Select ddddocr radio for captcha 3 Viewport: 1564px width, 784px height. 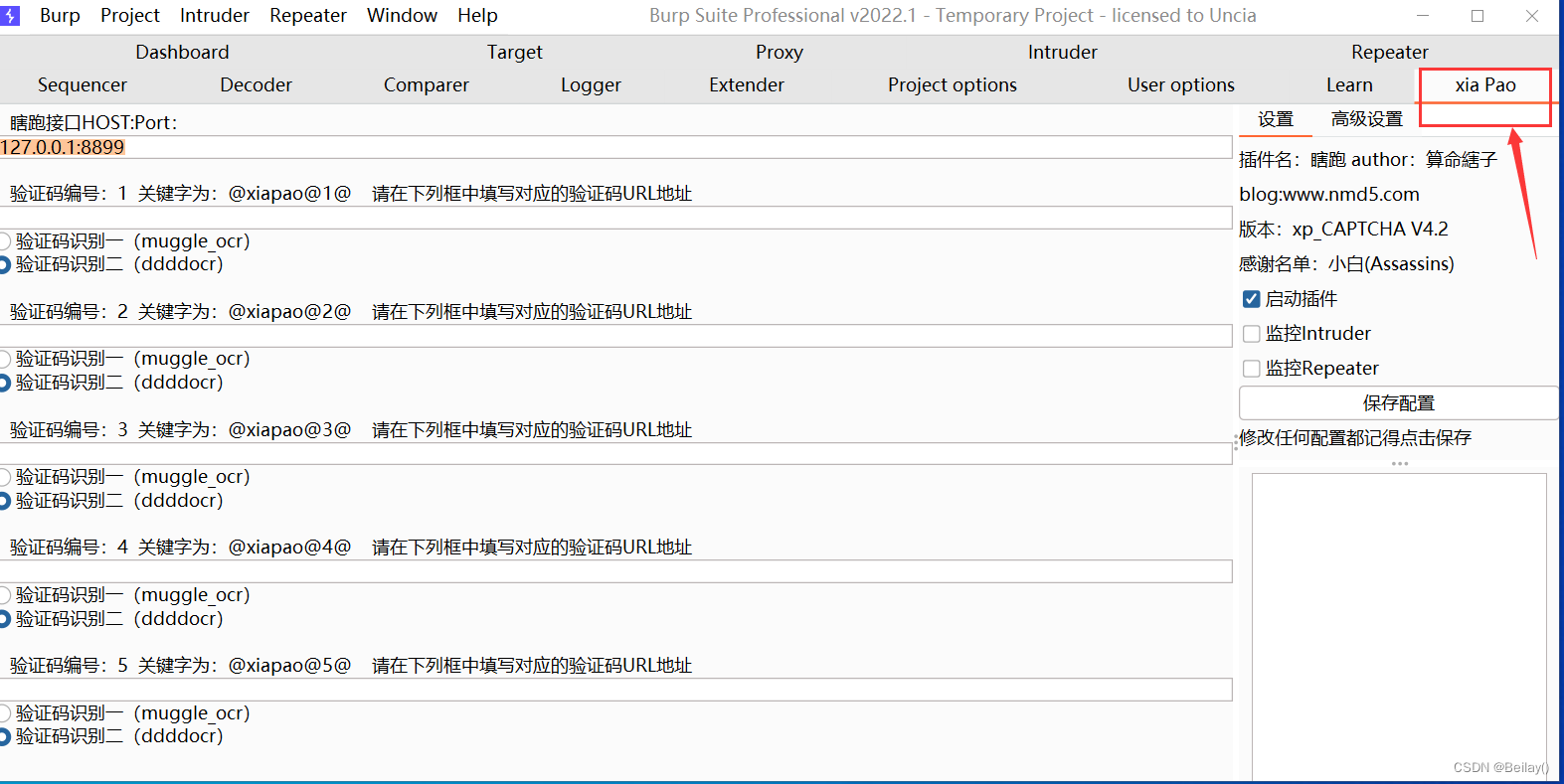point(5,501)
